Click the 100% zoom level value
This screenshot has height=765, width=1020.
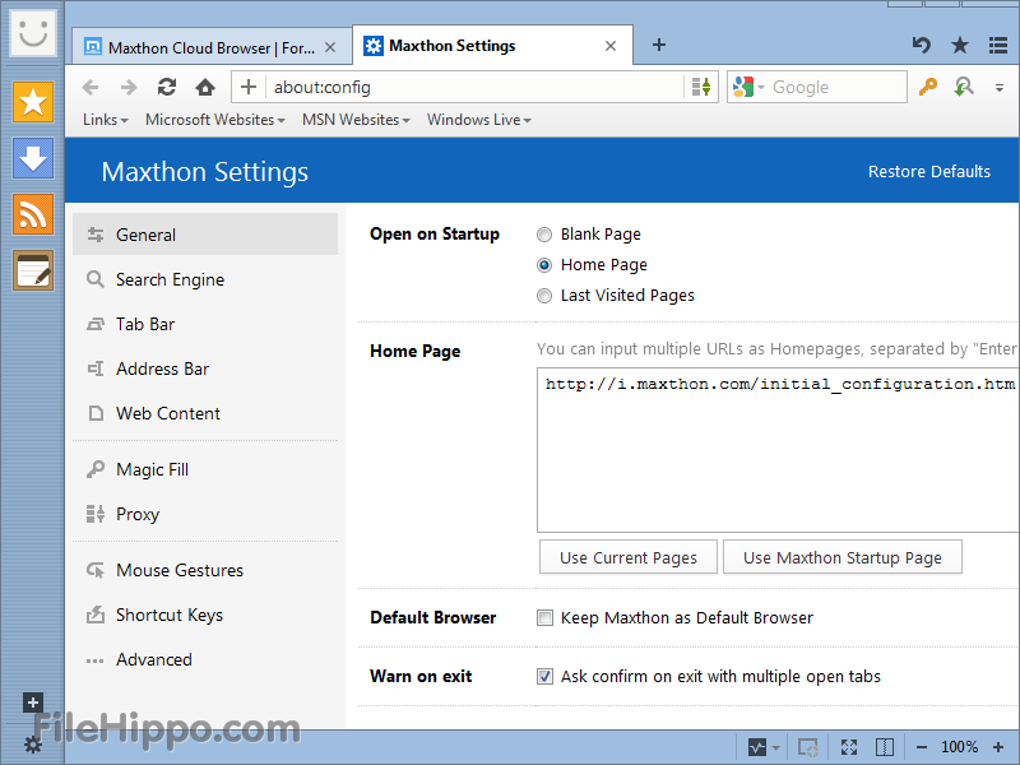pos(960,747)
